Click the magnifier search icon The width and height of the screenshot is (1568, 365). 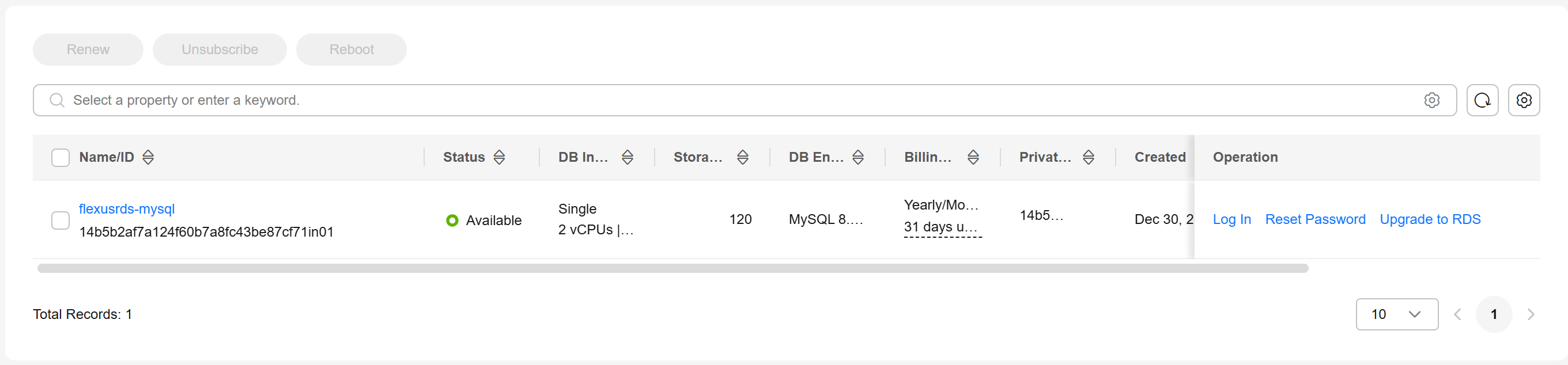[x=56, y=100]
